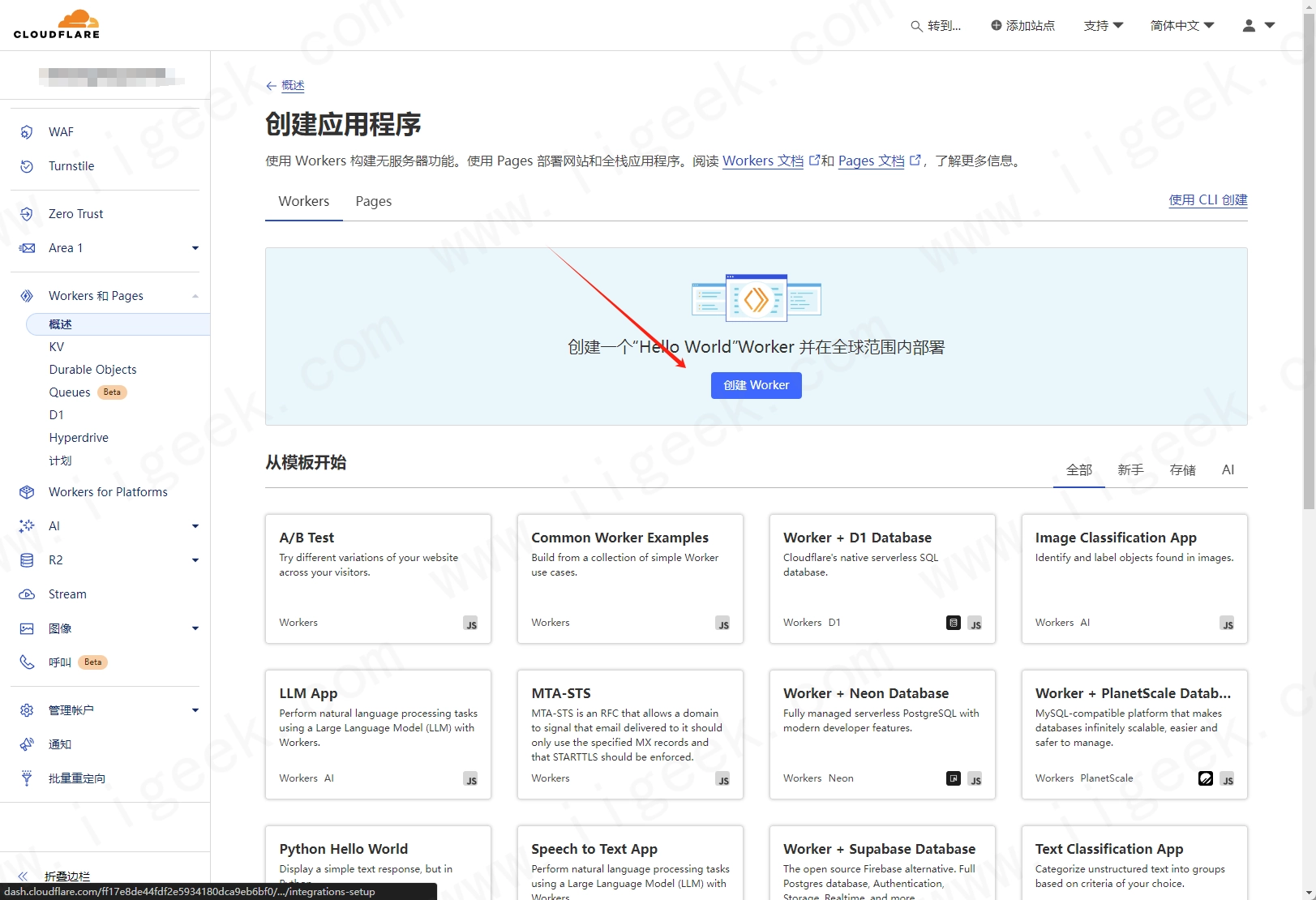Click the Neon badge on Worker + Neon card
This screenshot has height=900, width=1316.
click(x=954, y=778)
